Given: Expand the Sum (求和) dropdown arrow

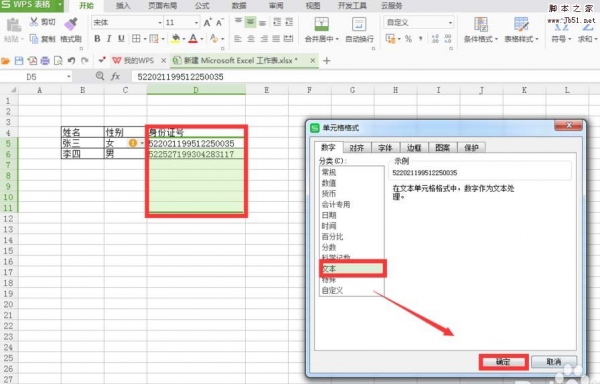Looking at the screenshot, I should point(595,39).
